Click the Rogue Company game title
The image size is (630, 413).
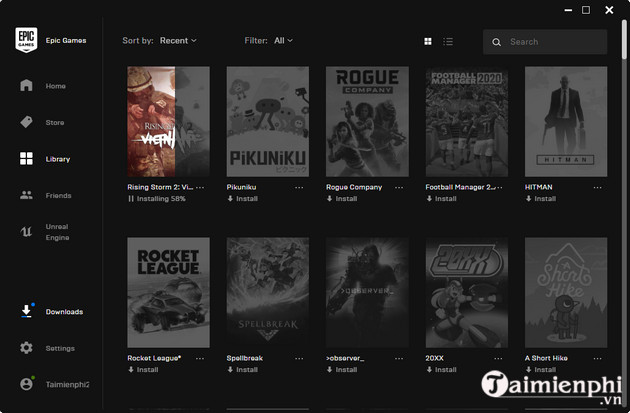coord(354,187)
